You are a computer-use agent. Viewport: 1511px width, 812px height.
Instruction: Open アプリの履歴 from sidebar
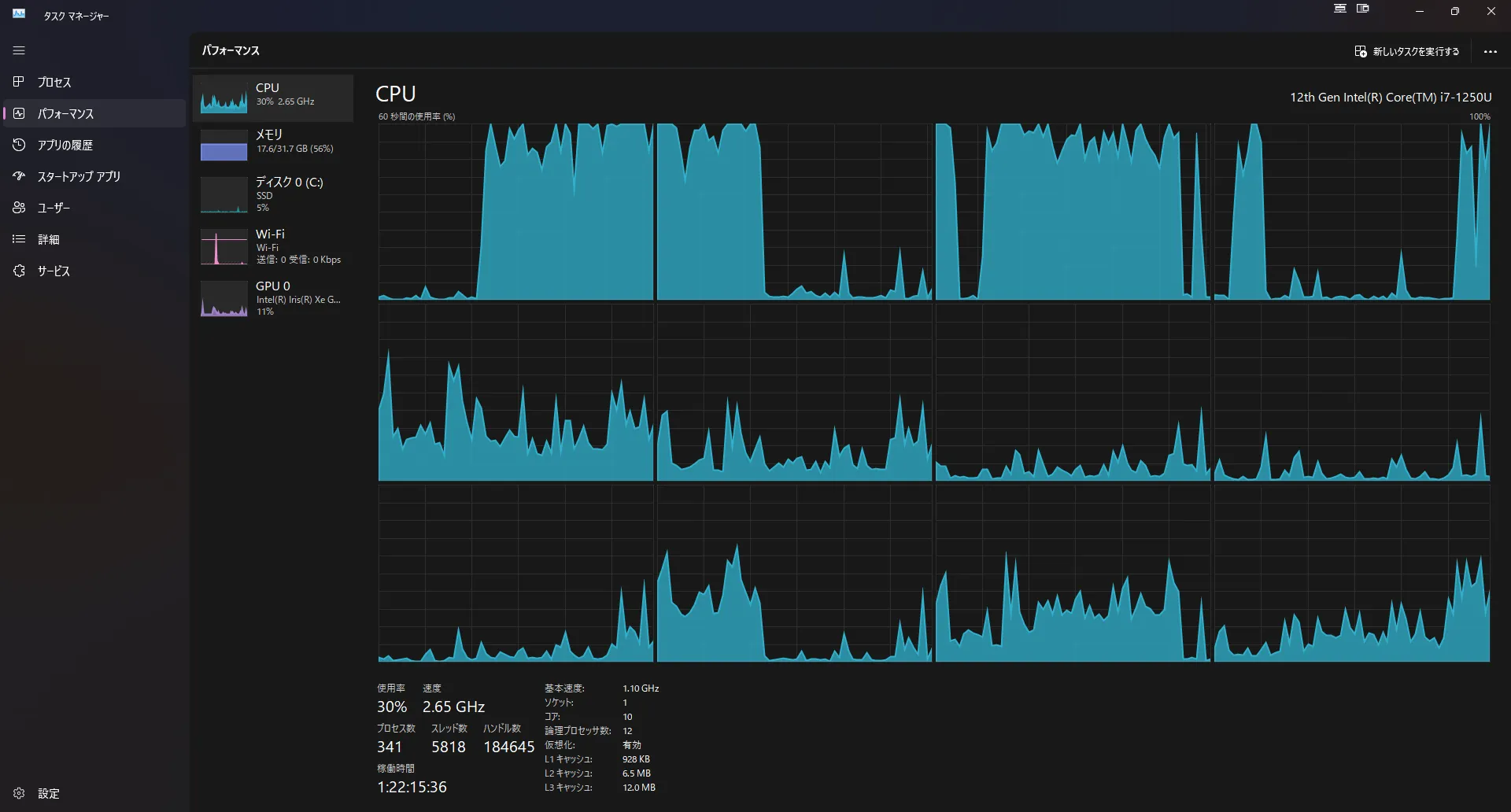[x=65, y=145]
